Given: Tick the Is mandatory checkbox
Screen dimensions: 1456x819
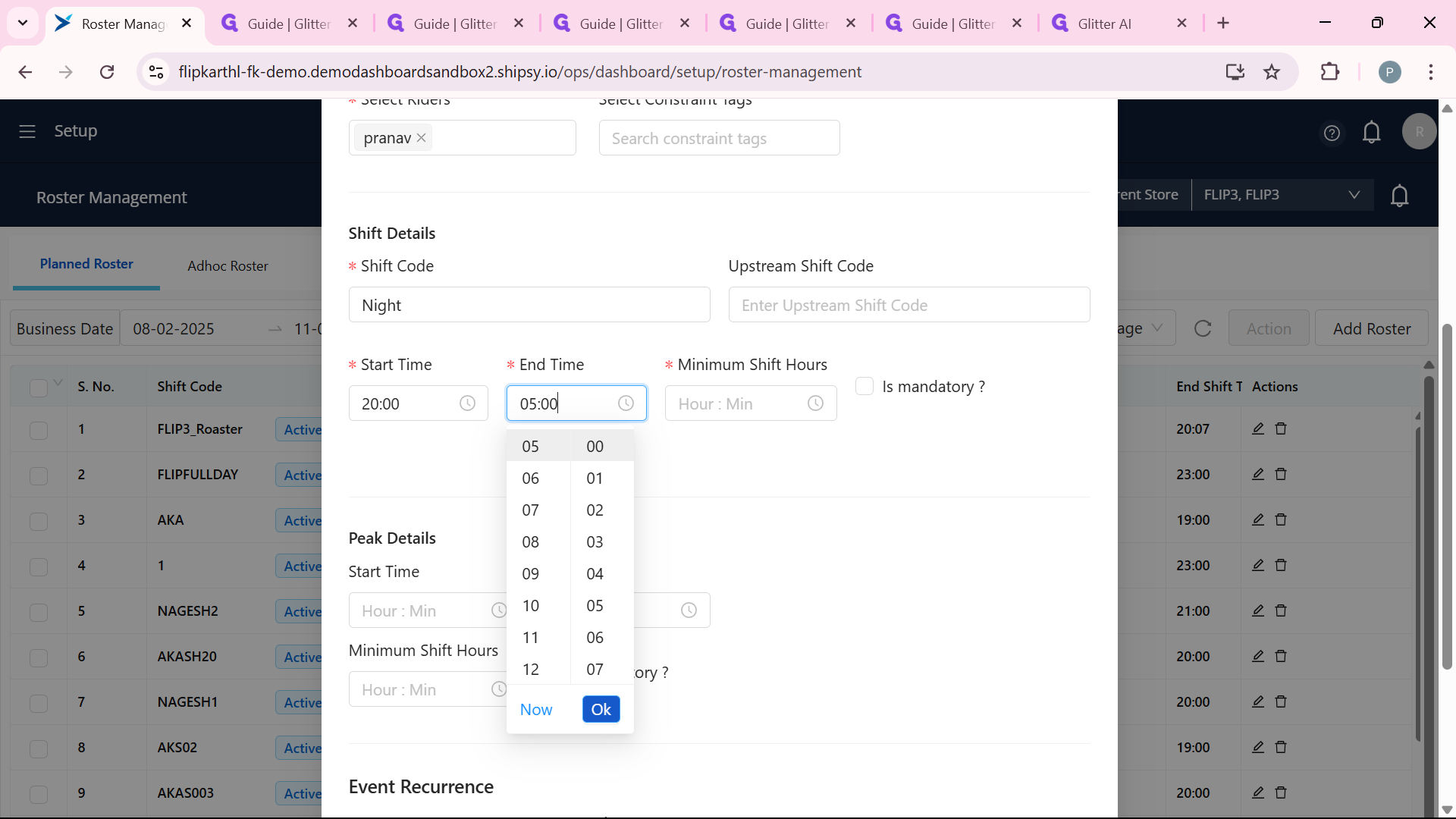Looking at the screenshot, I should point(864,386).
